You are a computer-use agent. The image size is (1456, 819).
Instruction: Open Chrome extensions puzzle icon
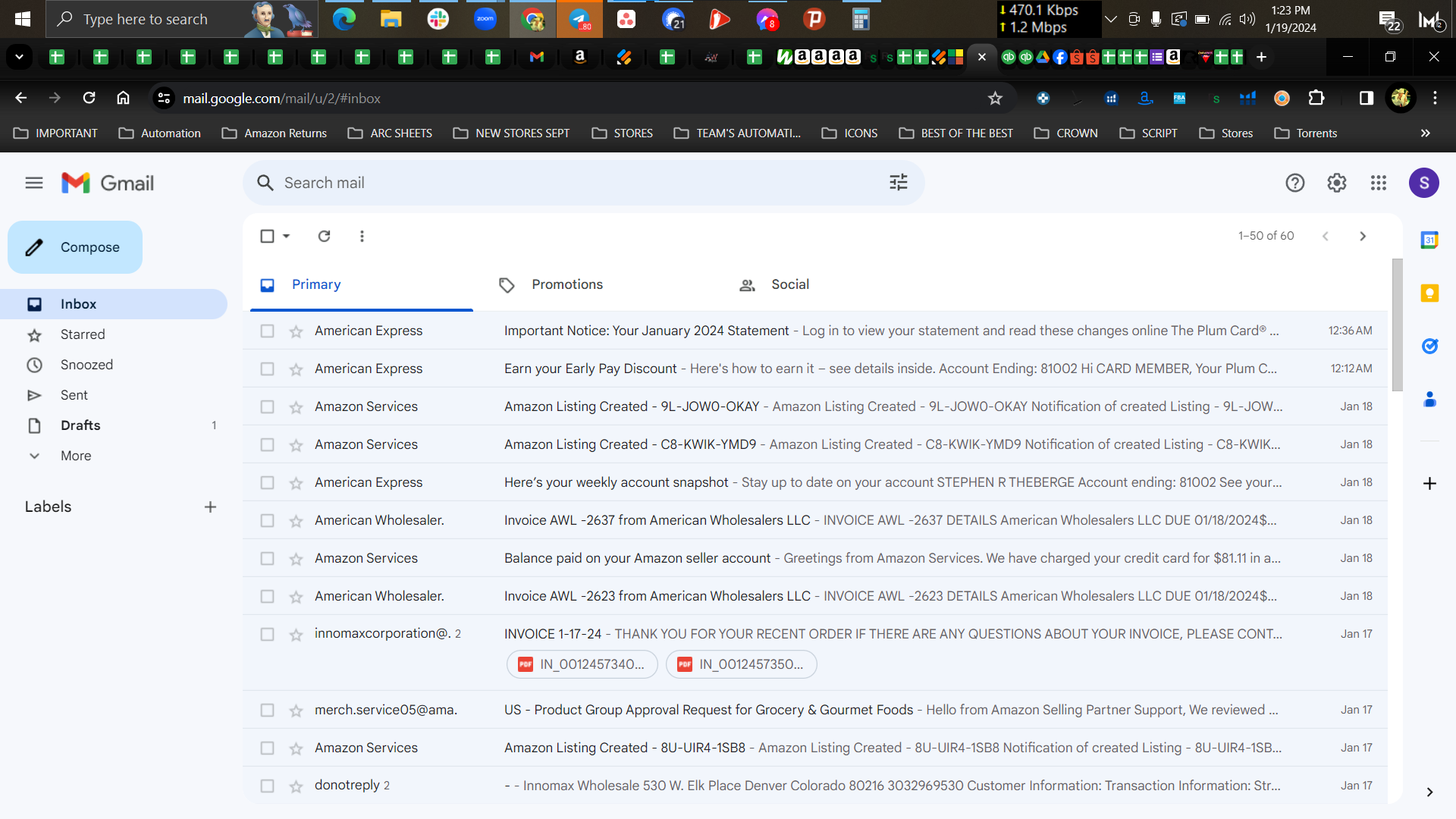pos(1316,98)
